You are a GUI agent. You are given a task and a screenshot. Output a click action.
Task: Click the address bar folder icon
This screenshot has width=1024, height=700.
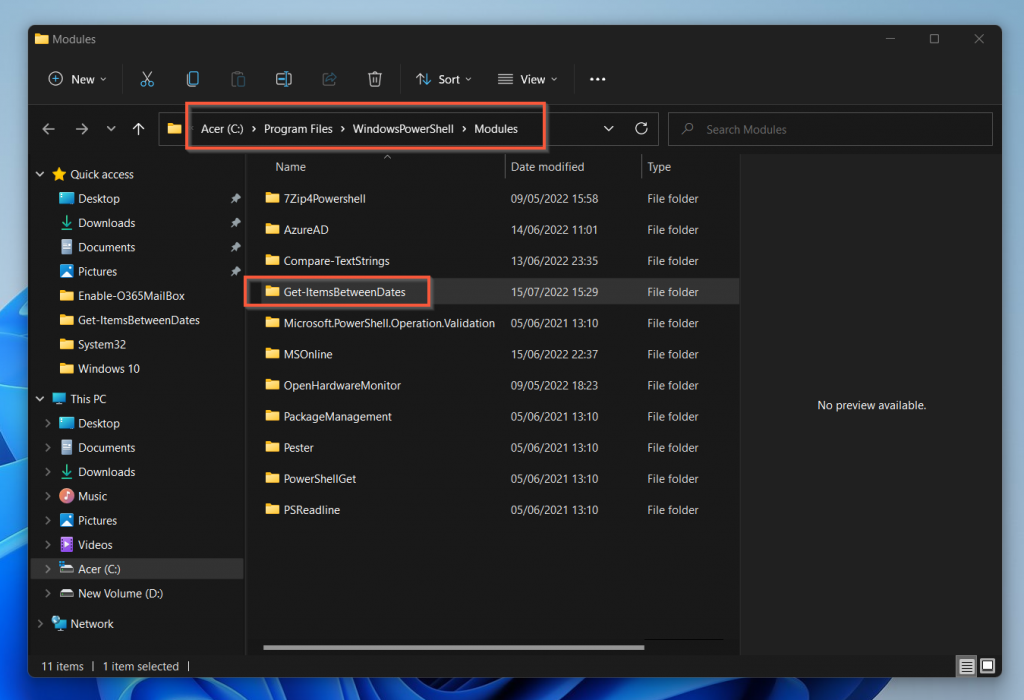[174, 129]
